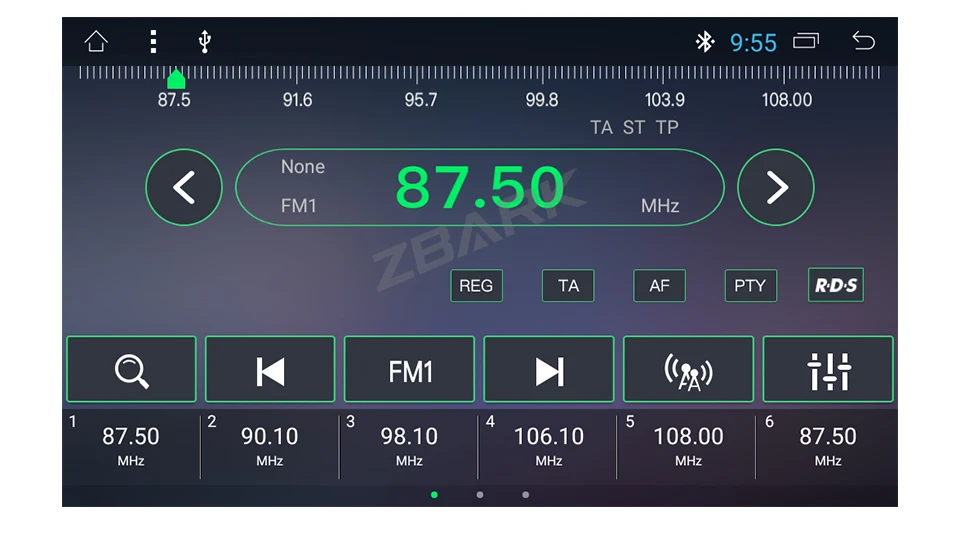
Task: Tap the TA indicator above frequency display
Action: 601,127
